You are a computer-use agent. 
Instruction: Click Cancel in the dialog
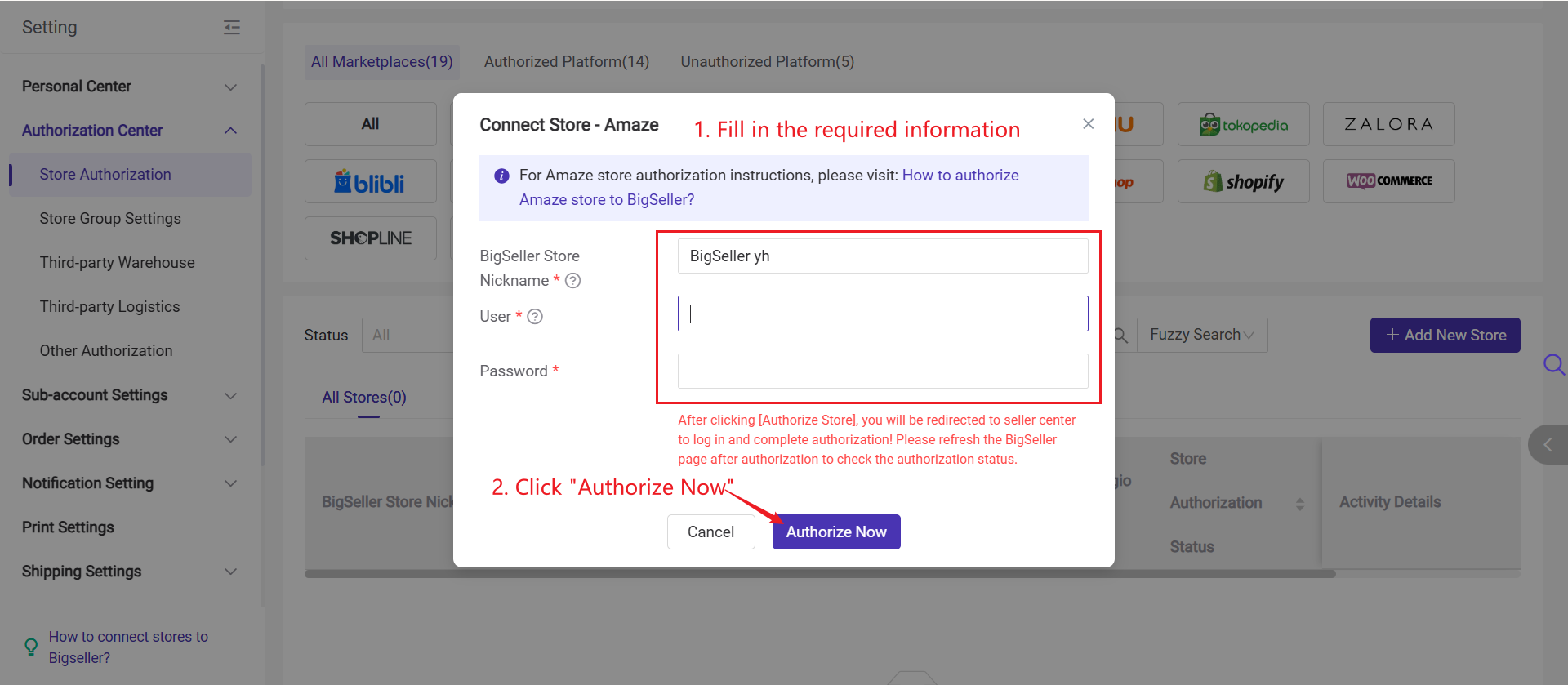point(710,532)
